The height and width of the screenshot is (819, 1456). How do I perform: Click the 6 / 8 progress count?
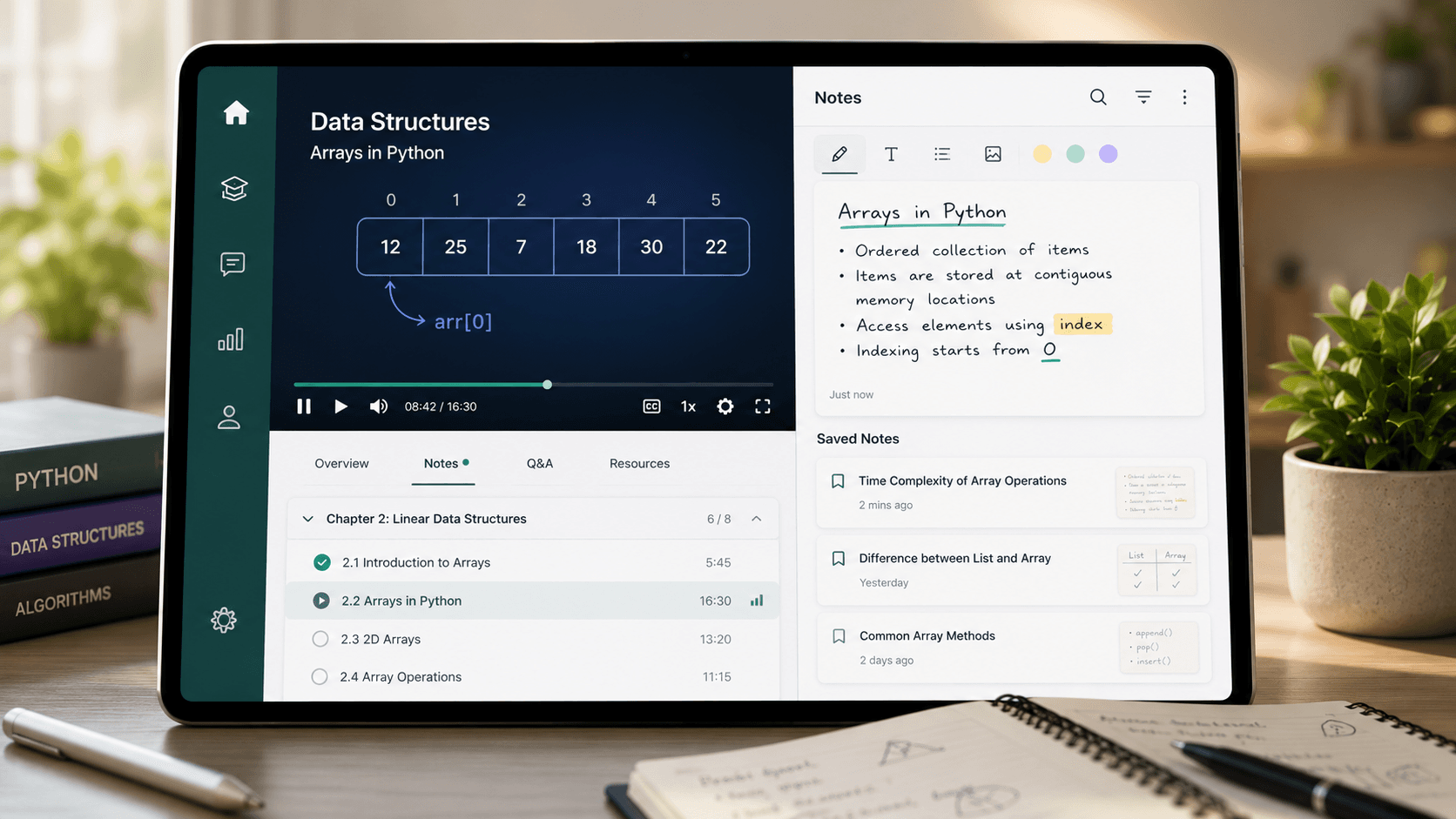719,519
